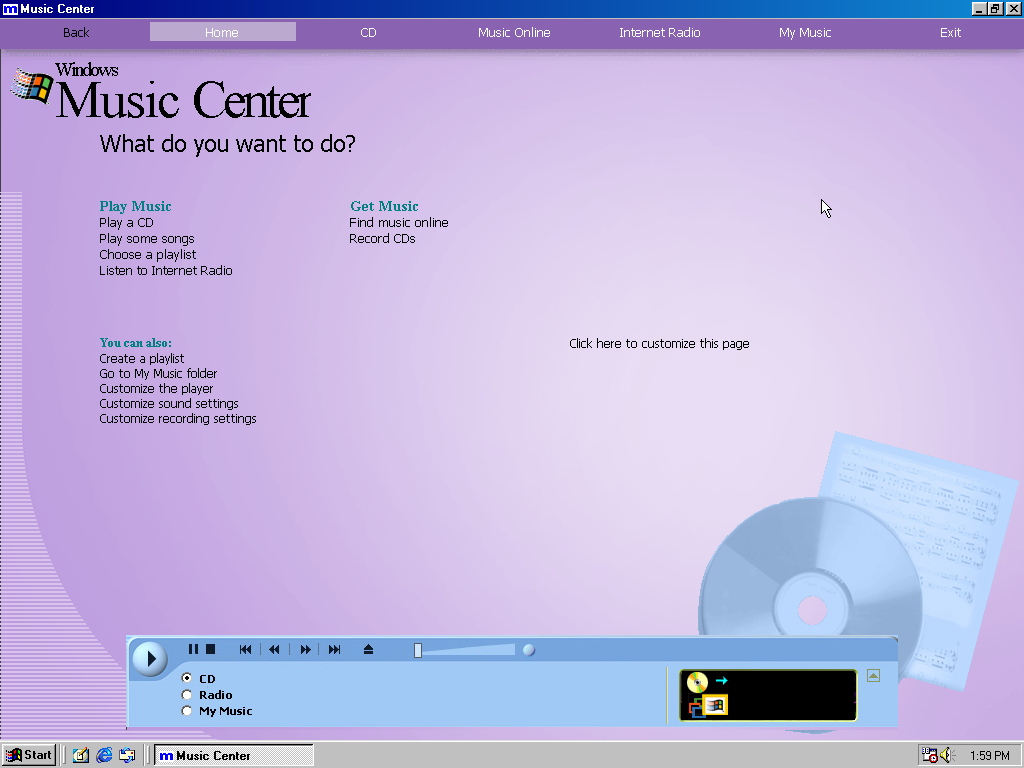This screenshot has width=1024, height=768.
Task: Click the Stop playback icon
Action: (x=211, y=650)
